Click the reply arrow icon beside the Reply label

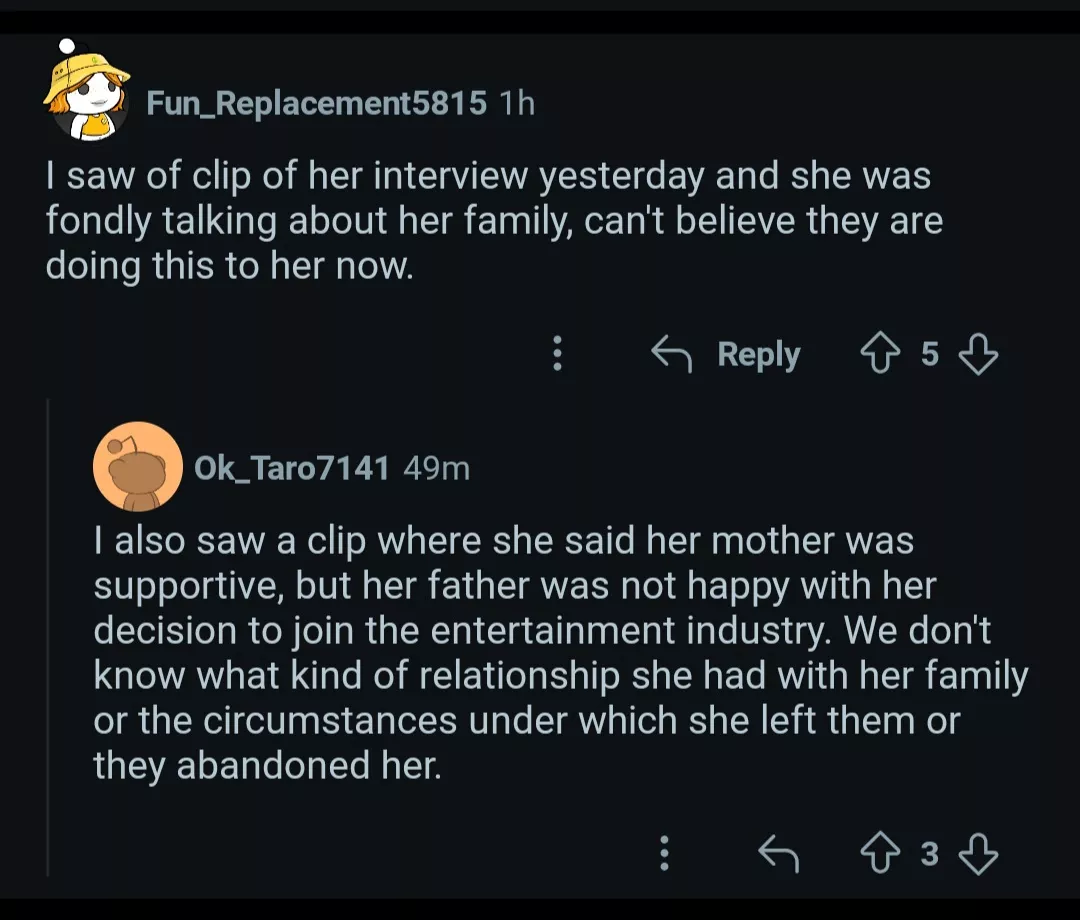pos(672,354)
